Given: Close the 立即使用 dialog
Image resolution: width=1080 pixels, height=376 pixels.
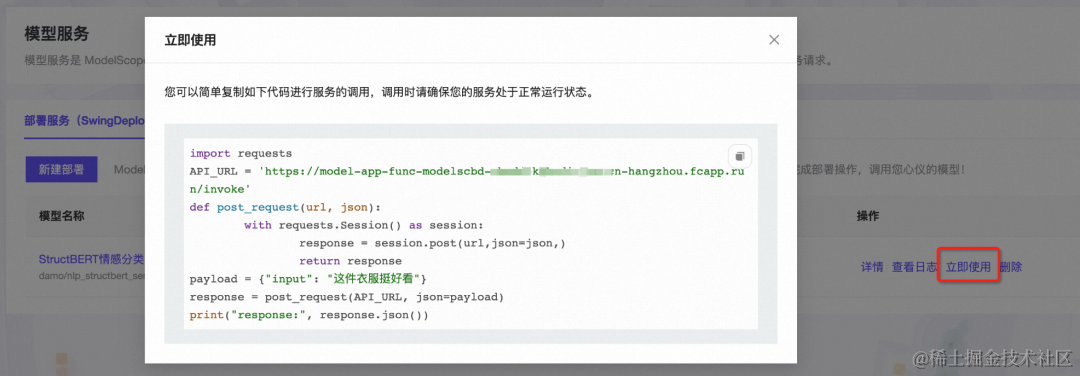Looking at the screenshot, I should [x=774, y=40].
